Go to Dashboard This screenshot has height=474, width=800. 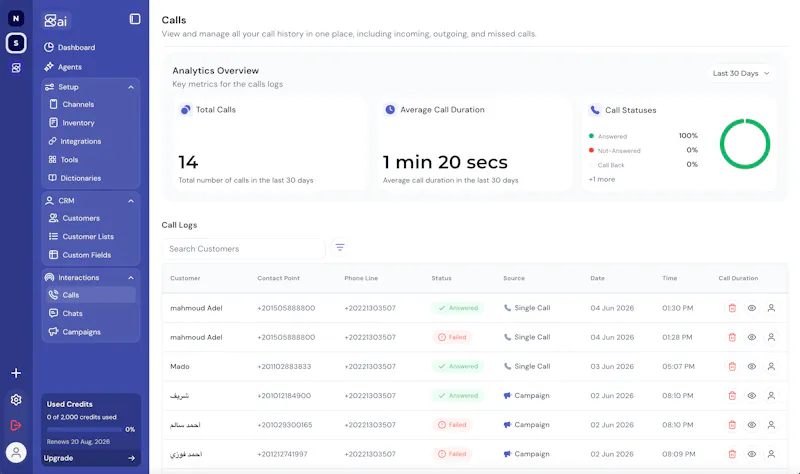pos(69,47)
